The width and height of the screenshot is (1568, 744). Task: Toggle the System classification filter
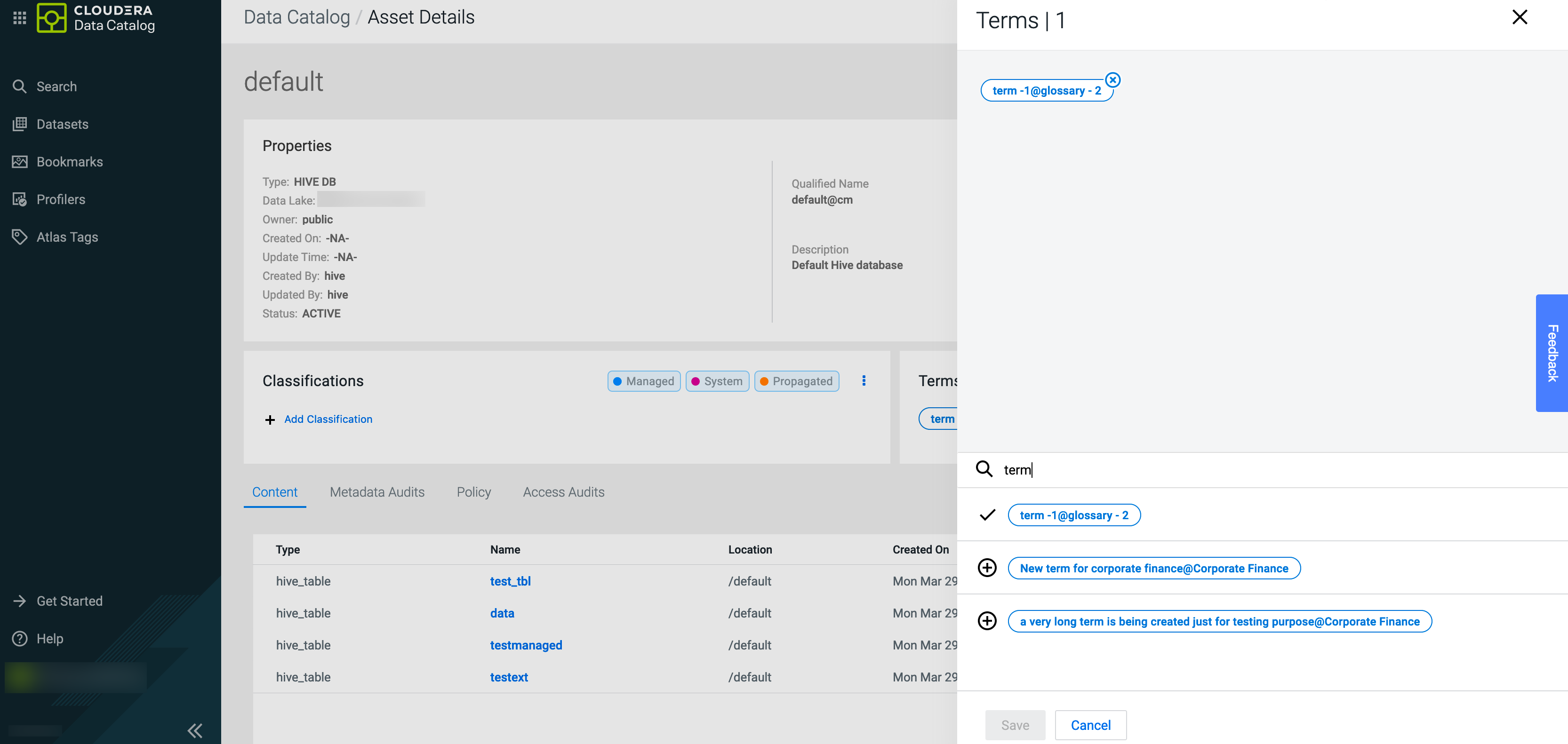tap(717, 381)
